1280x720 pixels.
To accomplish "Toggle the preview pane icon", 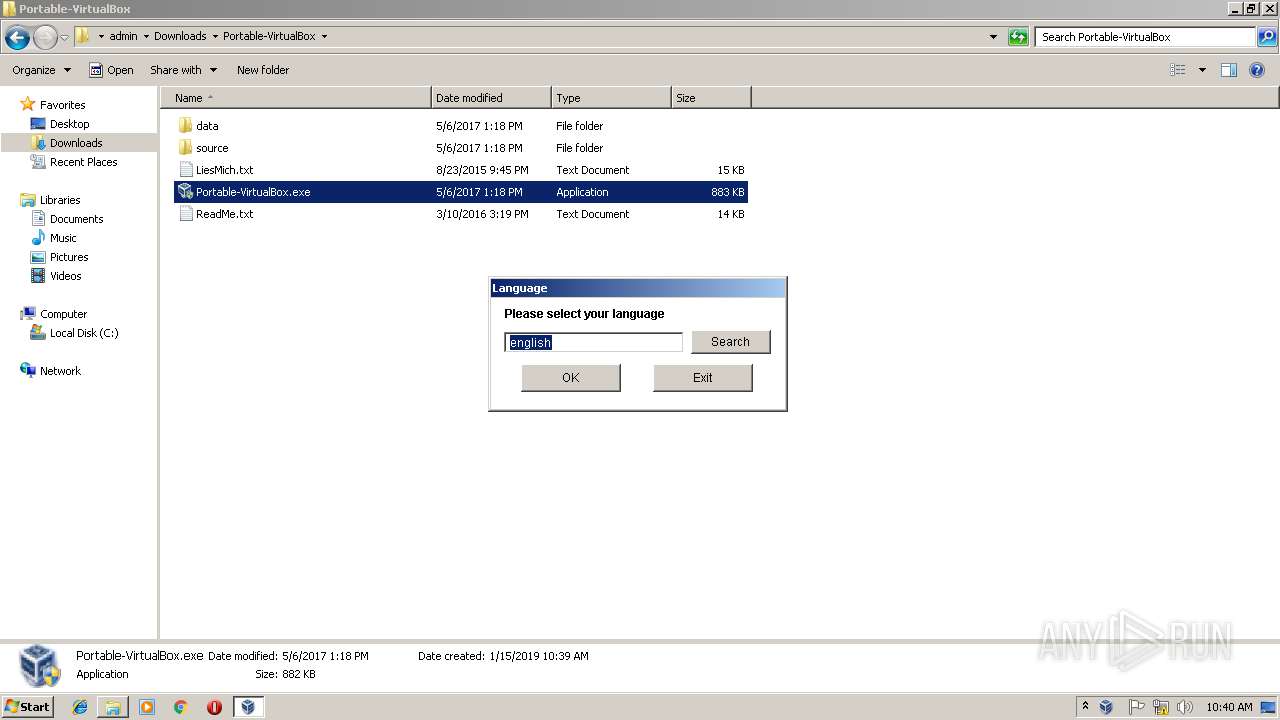I will tap(1229, 70).
